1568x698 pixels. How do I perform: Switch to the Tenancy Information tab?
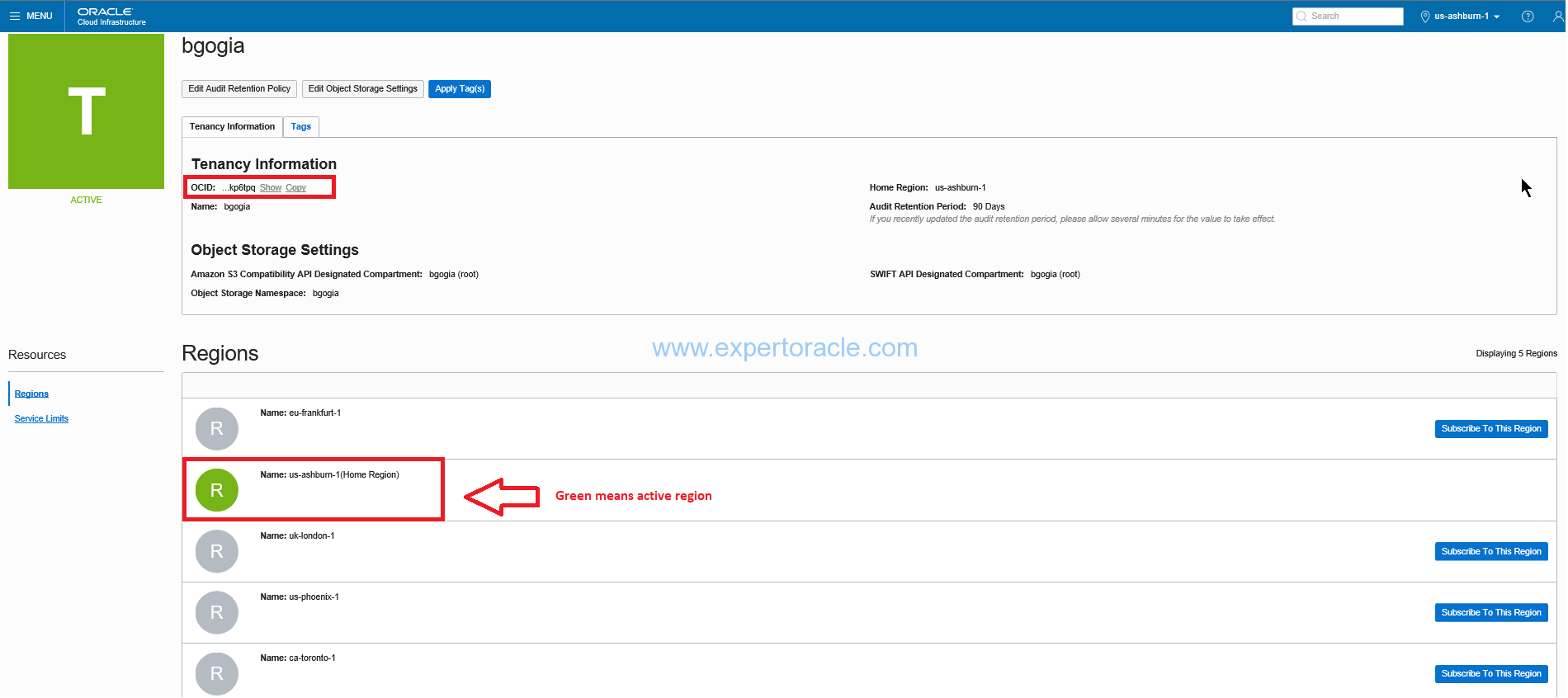click(x=232, y=126)
